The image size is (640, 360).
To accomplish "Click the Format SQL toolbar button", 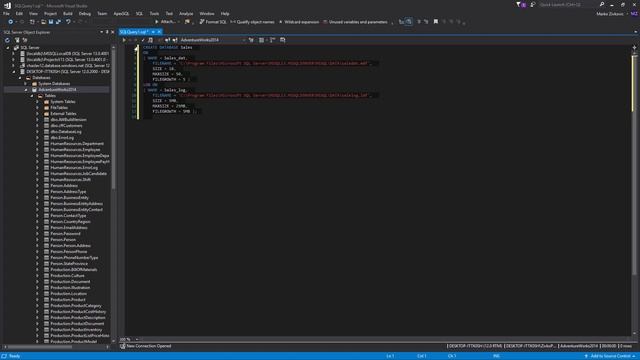I will [x=213, y=22].
